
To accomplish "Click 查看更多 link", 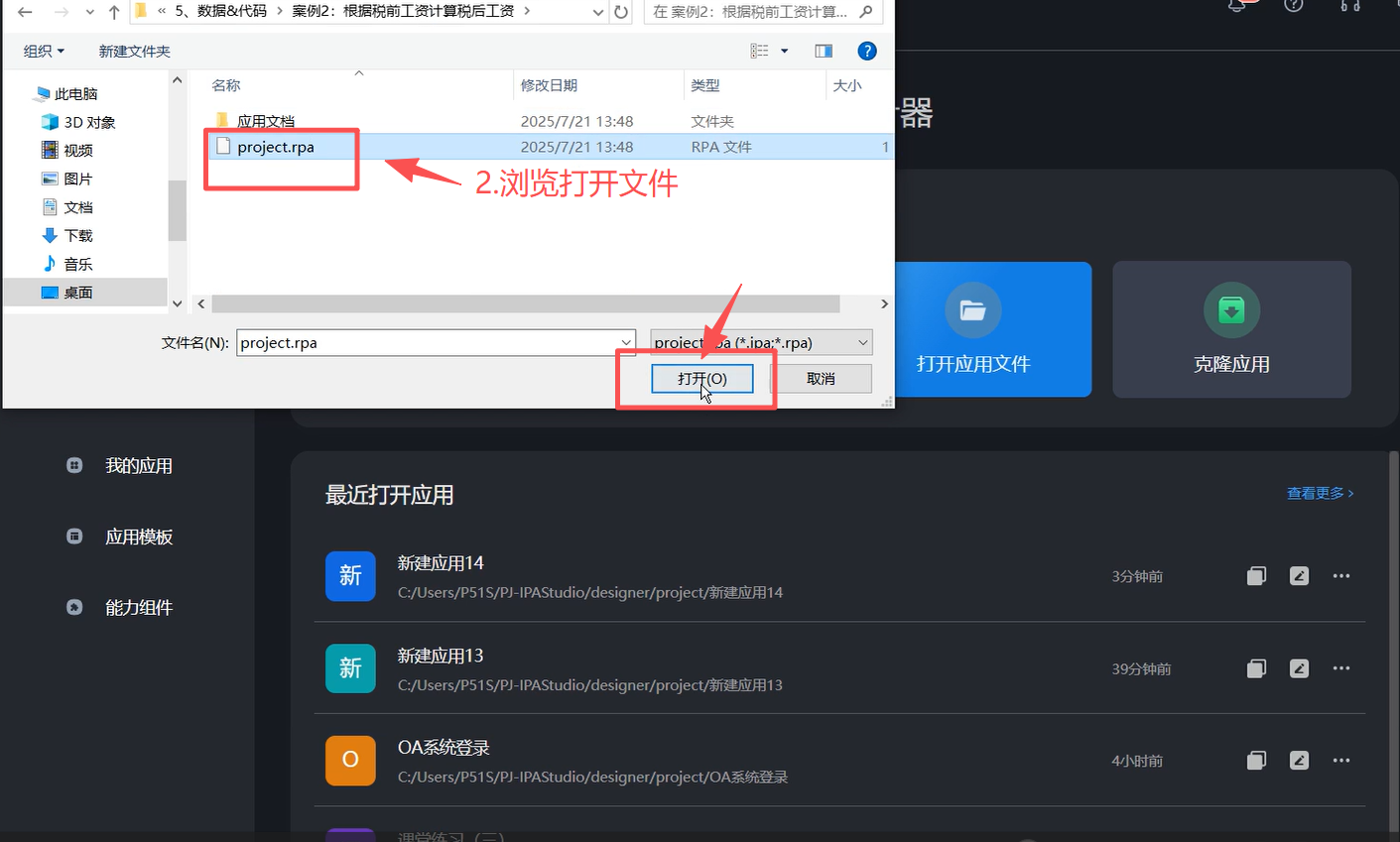I will coord(1320,493).
